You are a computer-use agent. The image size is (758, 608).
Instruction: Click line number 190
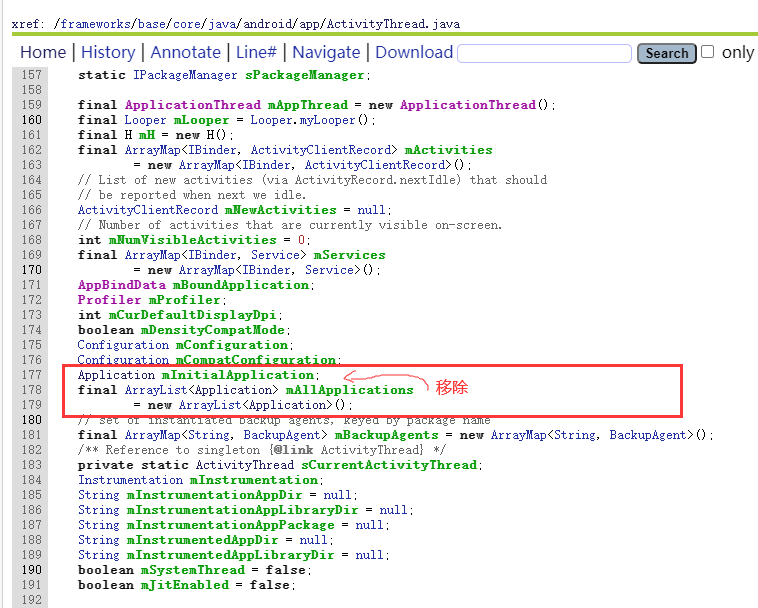(x=32, y=570)
